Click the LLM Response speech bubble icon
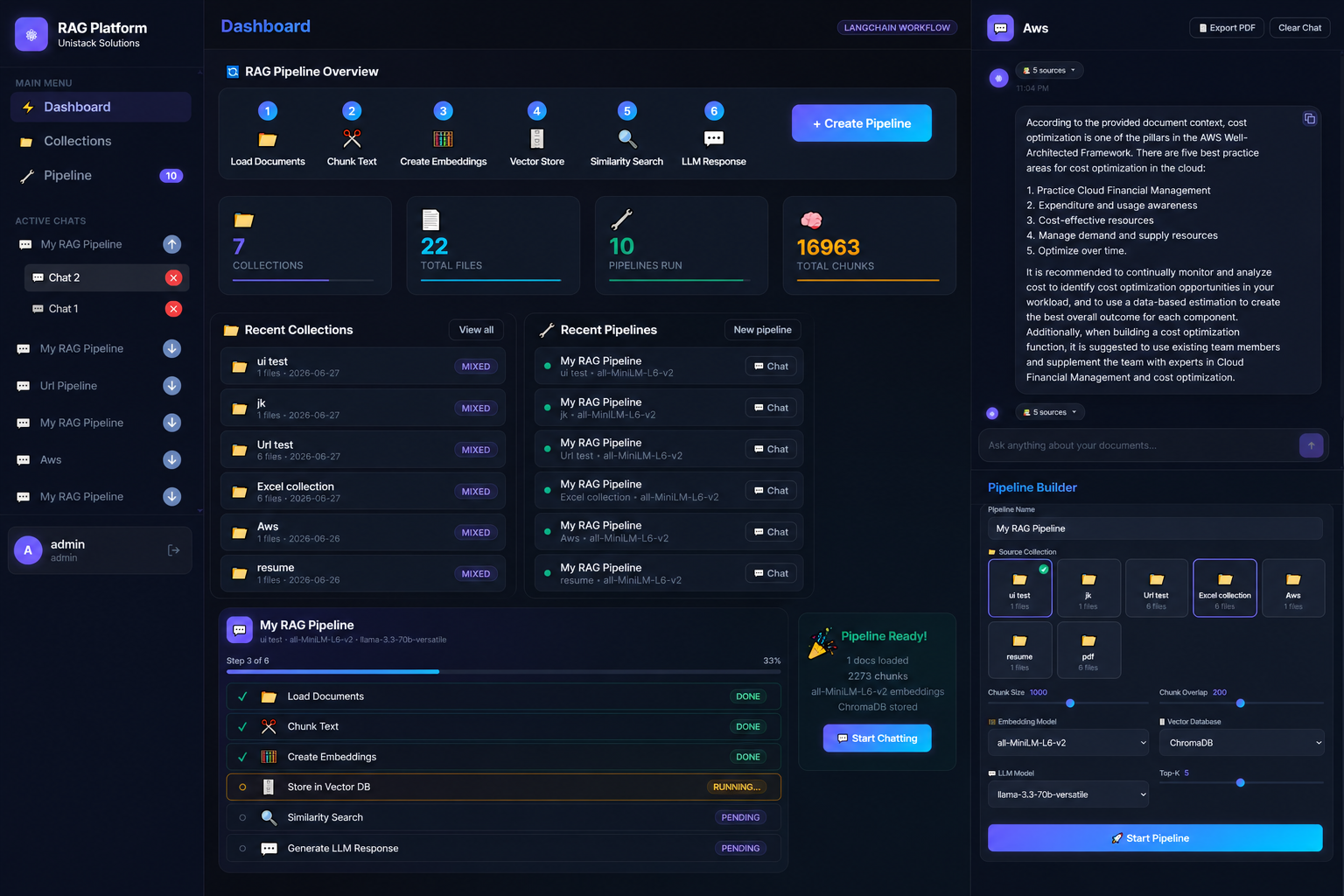This screenshot has height=896, width=1344. point(714,138)
